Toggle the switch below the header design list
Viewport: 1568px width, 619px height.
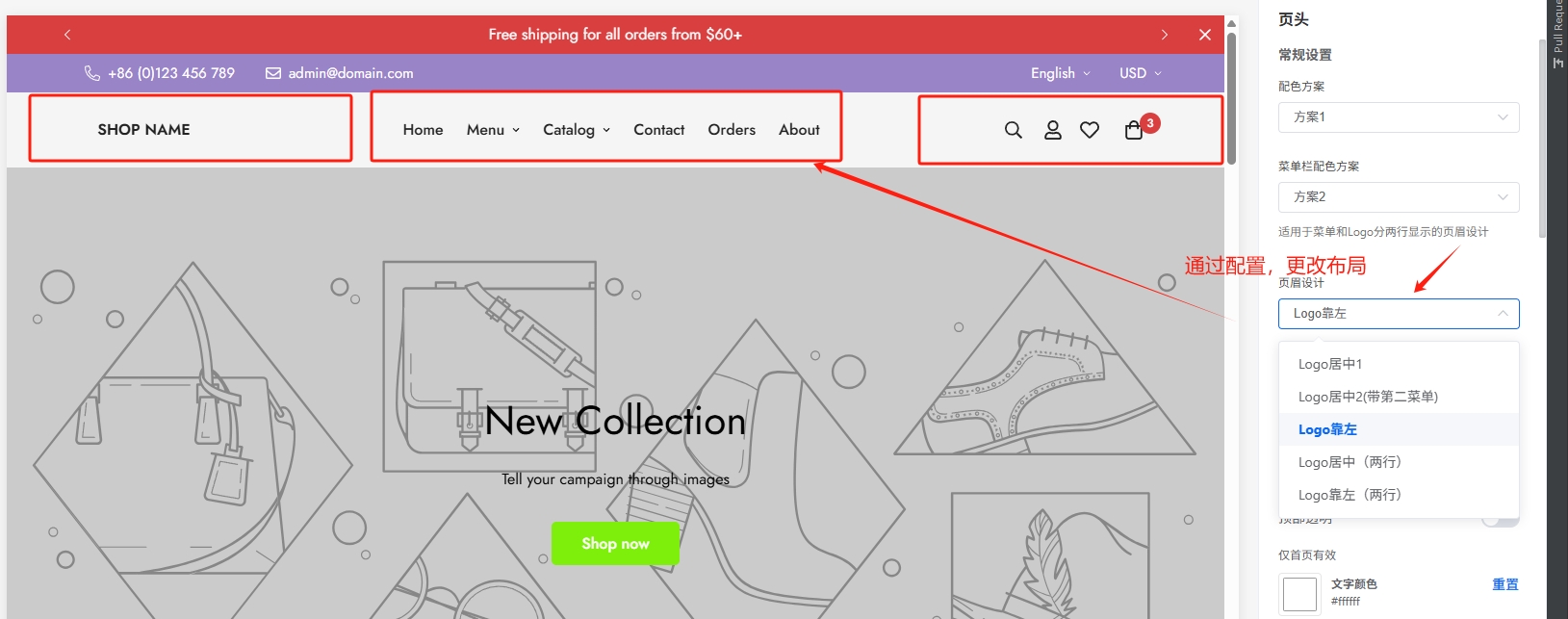click(x=1499, y=521)
